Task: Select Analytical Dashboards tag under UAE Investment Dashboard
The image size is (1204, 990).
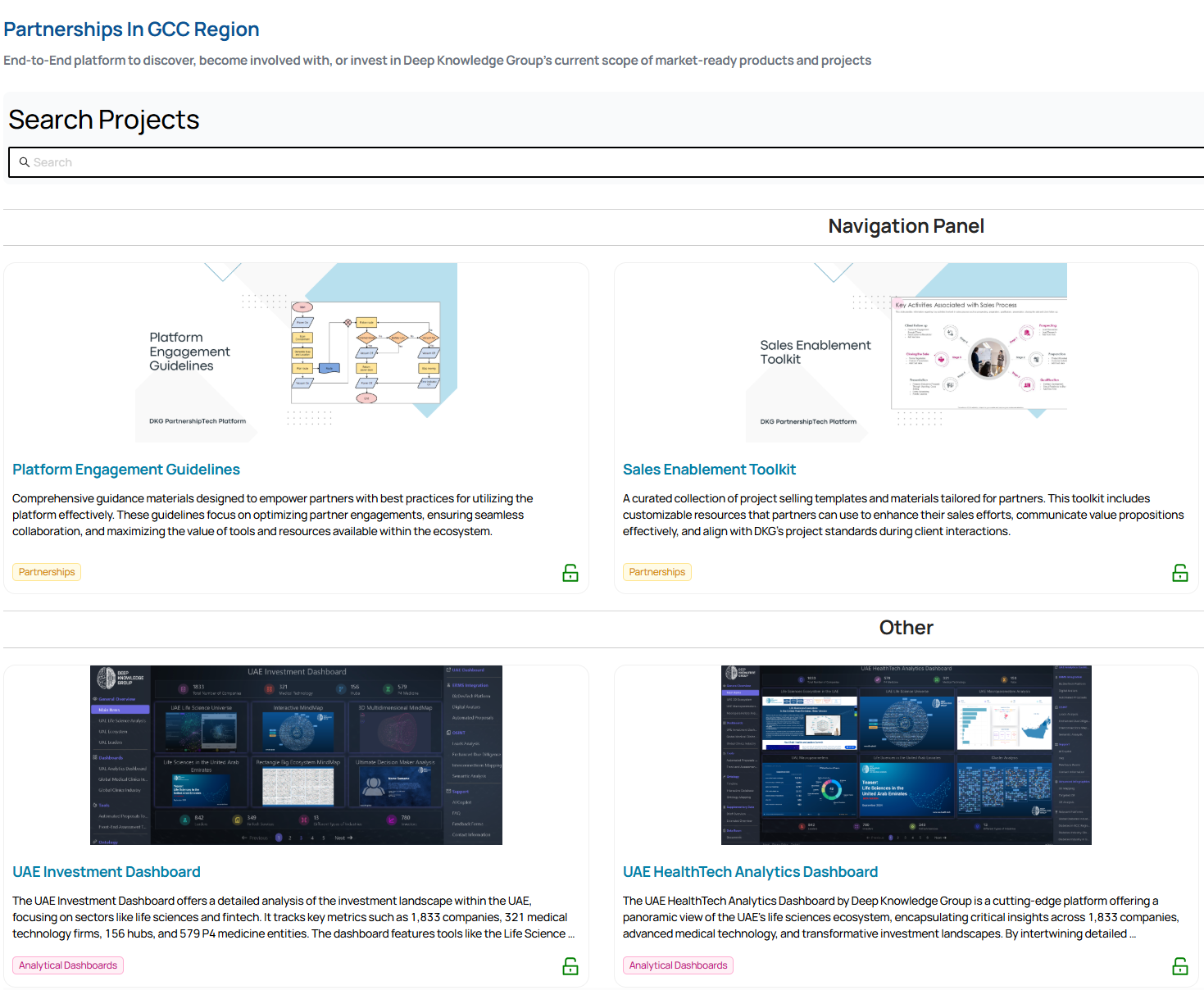Action: tap(68, 965)
